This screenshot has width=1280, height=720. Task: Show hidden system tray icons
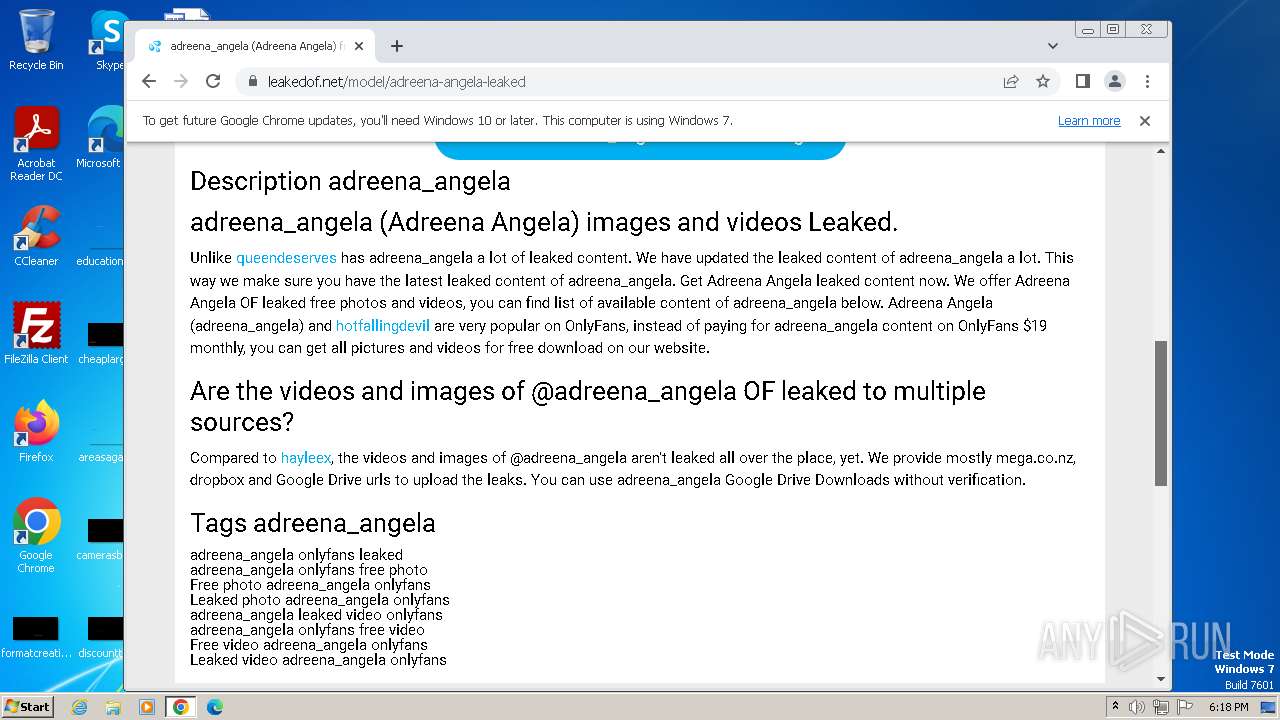click(x=1115, y=707)
